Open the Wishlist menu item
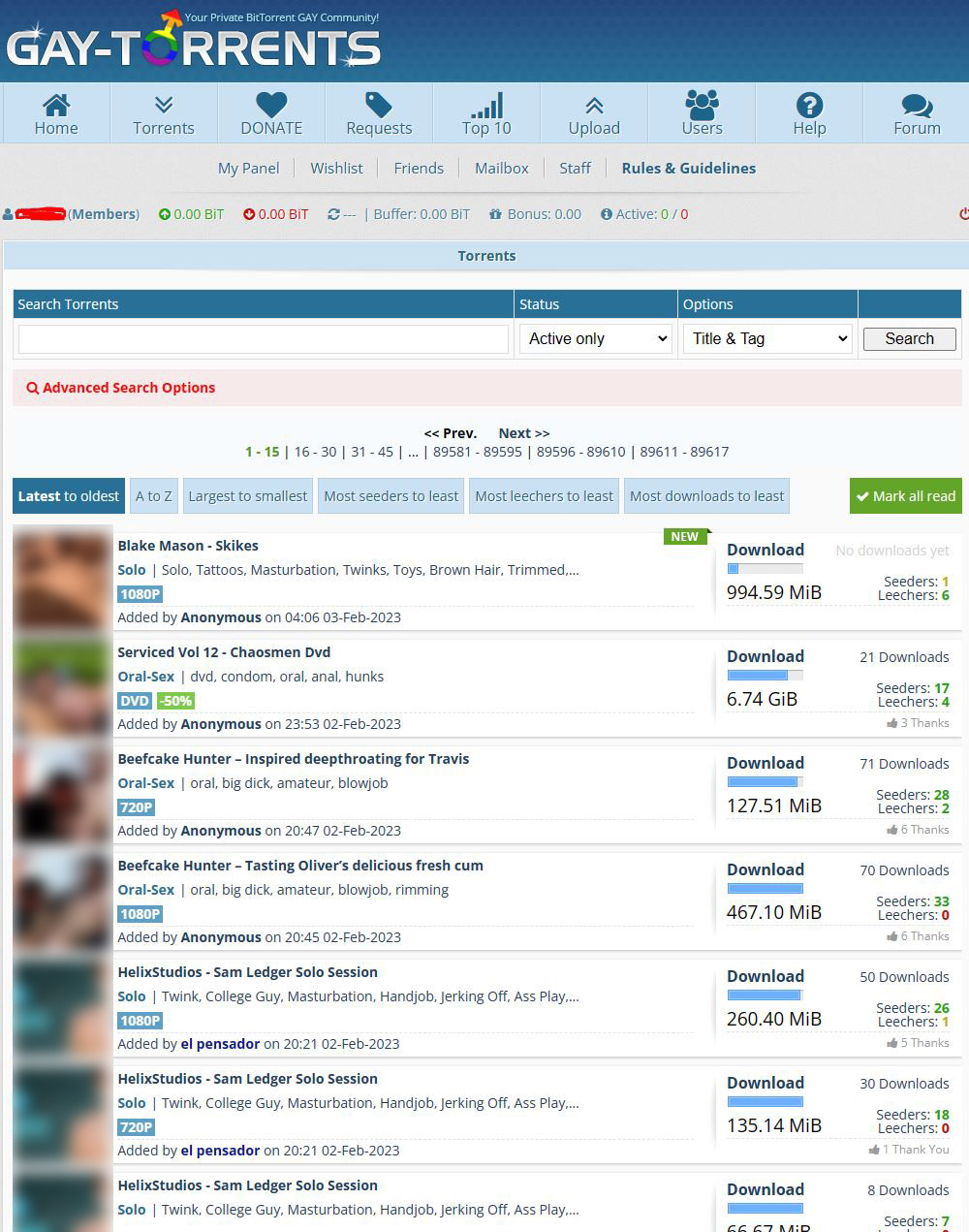 click(336, 168)
